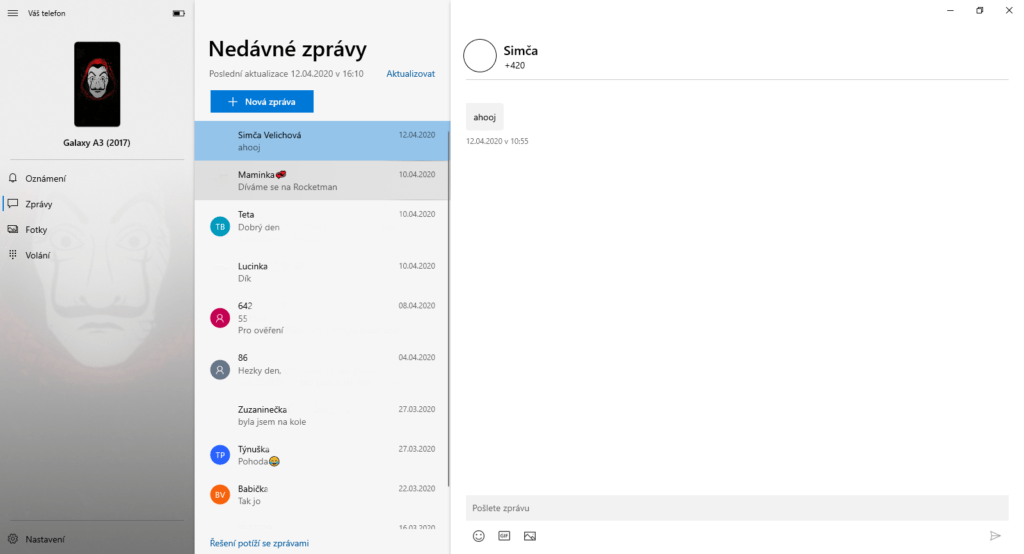Switch to the Fotky section
This screenshot has width=1024, height=554.
pyautogui.click(x=36, y=229)
